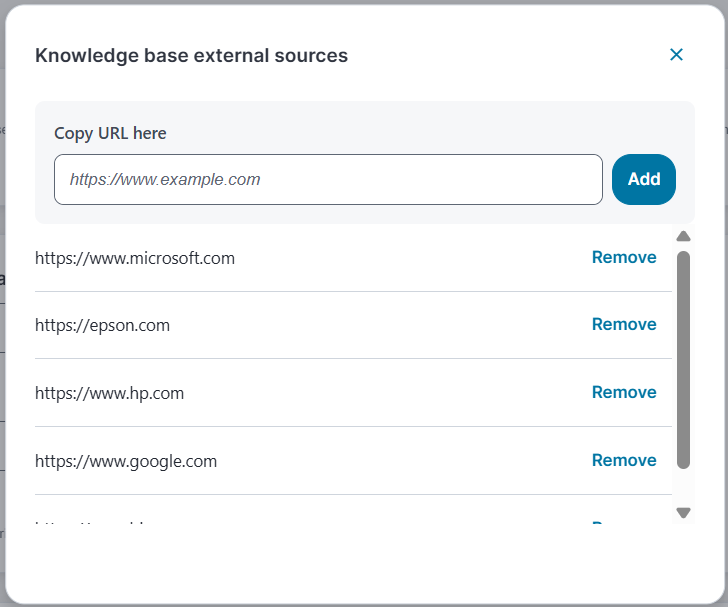Close the Knowledge base external sources dialog

click(676, 55)
